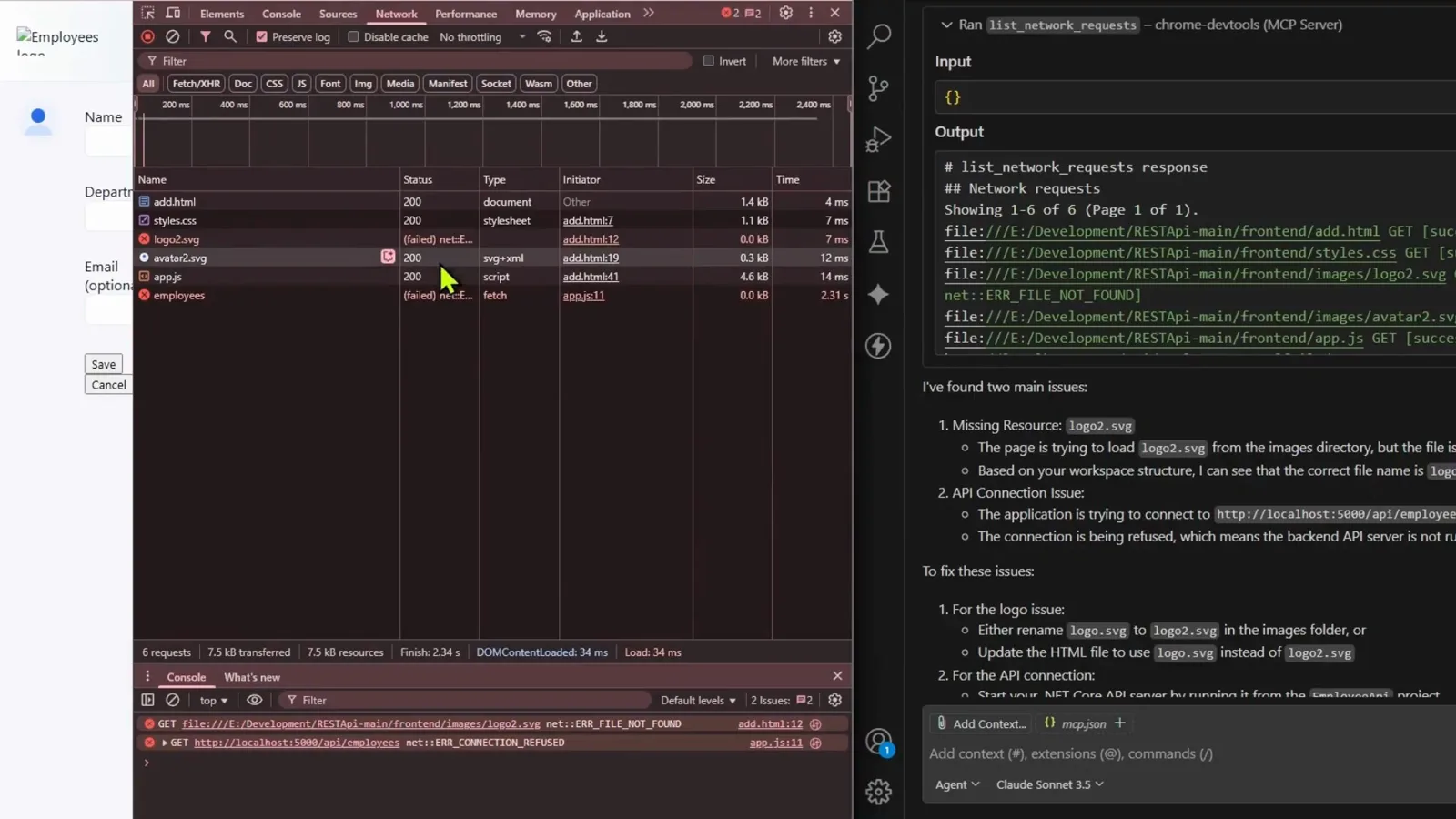The image size is (1456, 819).
Task: Open VS Code Search view
Action: pyautogui.click(x=879, y=35)
